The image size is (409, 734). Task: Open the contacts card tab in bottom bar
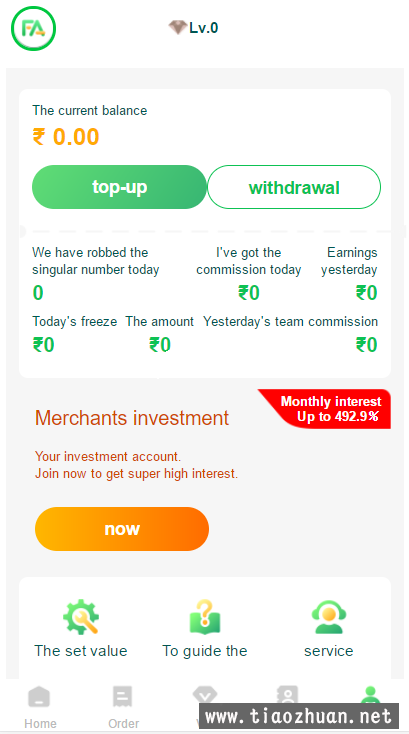click(287, 695)
